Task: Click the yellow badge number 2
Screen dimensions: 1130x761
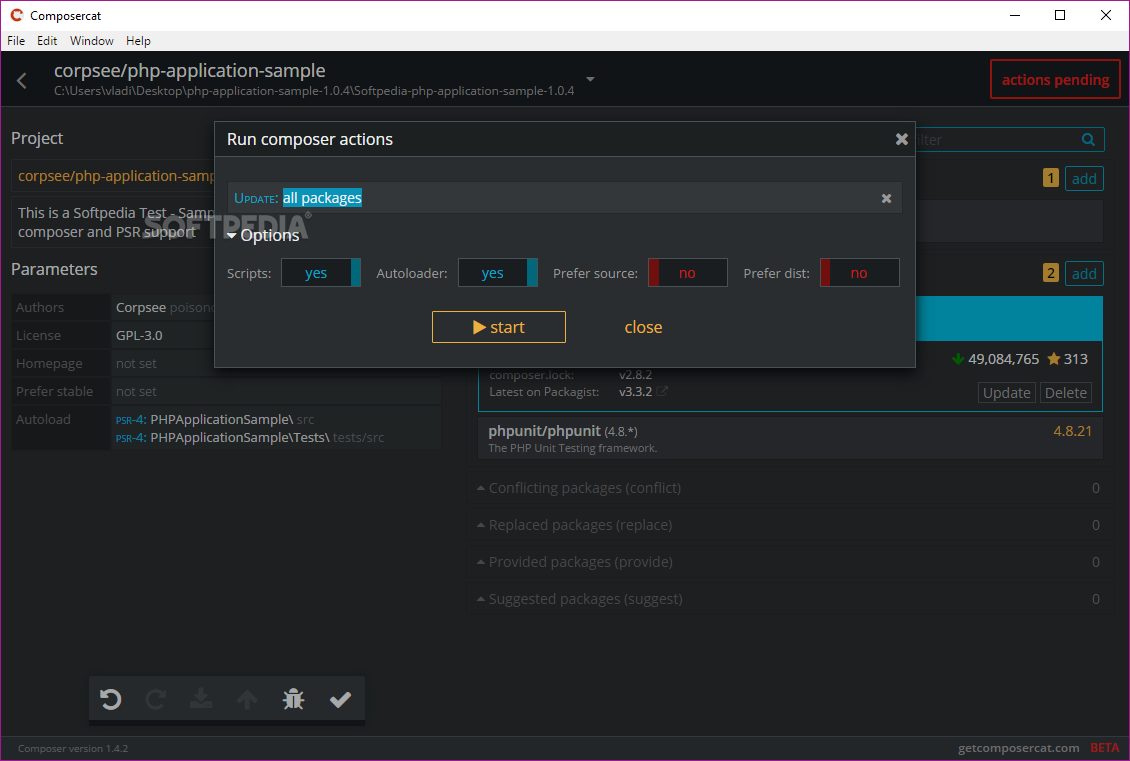Action: pyautogui.click(x=1051, y=273)
